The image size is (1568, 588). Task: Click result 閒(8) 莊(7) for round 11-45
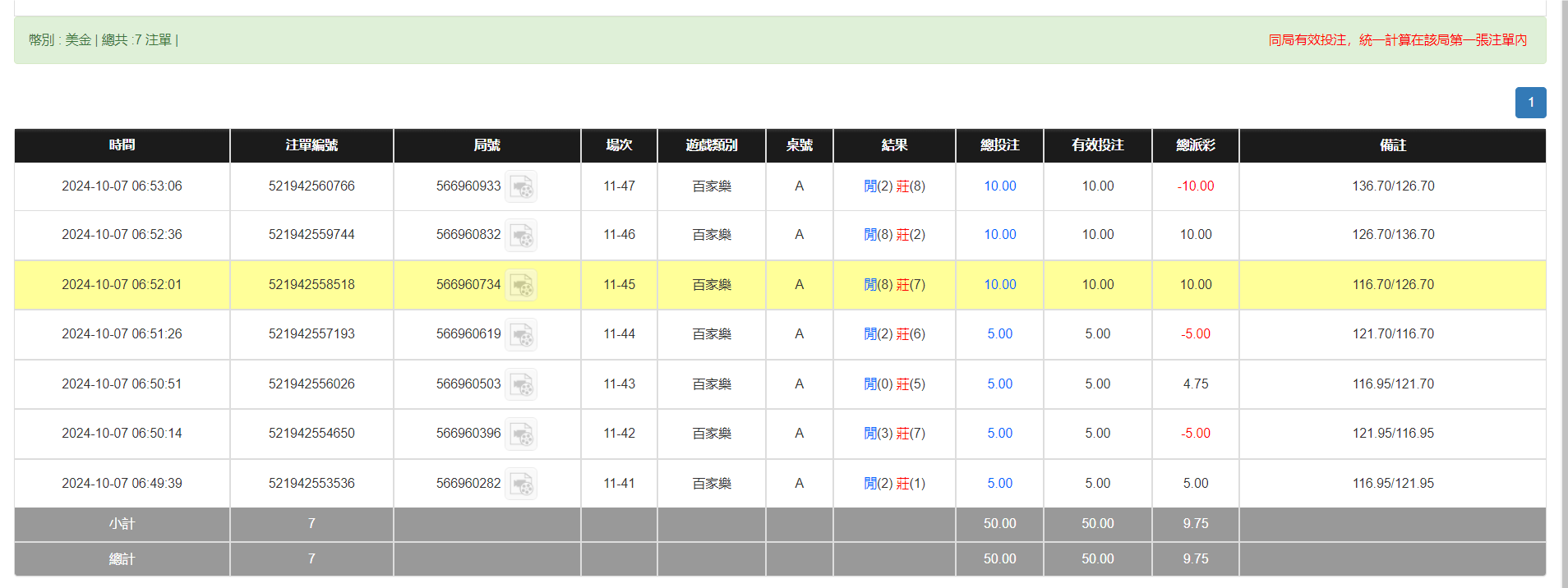[x=894, y=285]
